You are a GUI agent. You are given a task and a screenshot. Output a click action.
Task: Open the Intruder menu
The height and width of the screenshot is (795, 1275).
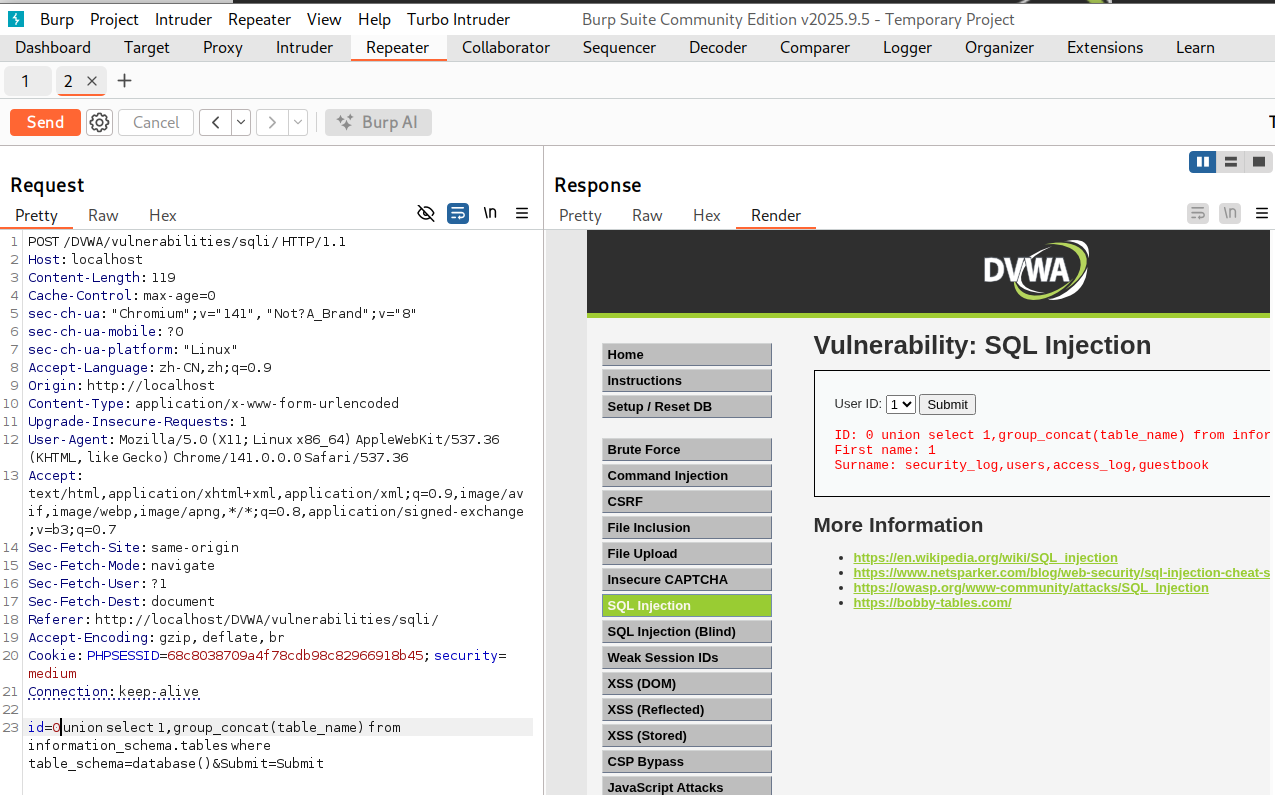pyautogui.click(x=183, y=19)
